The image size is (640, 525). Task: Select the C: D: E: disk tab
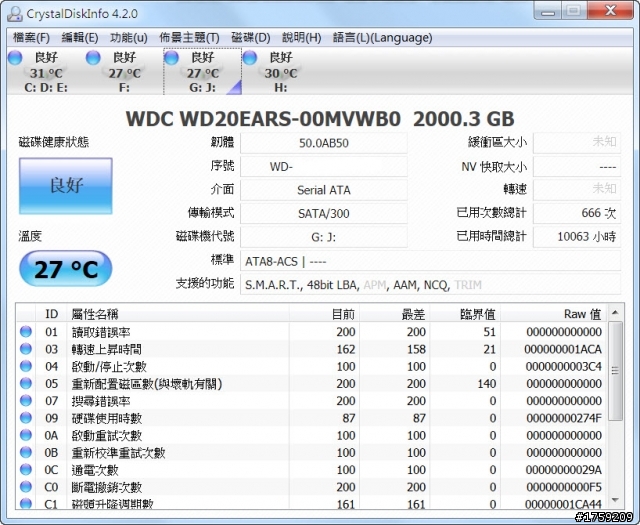pyautogui.click(x=46, y=71)
